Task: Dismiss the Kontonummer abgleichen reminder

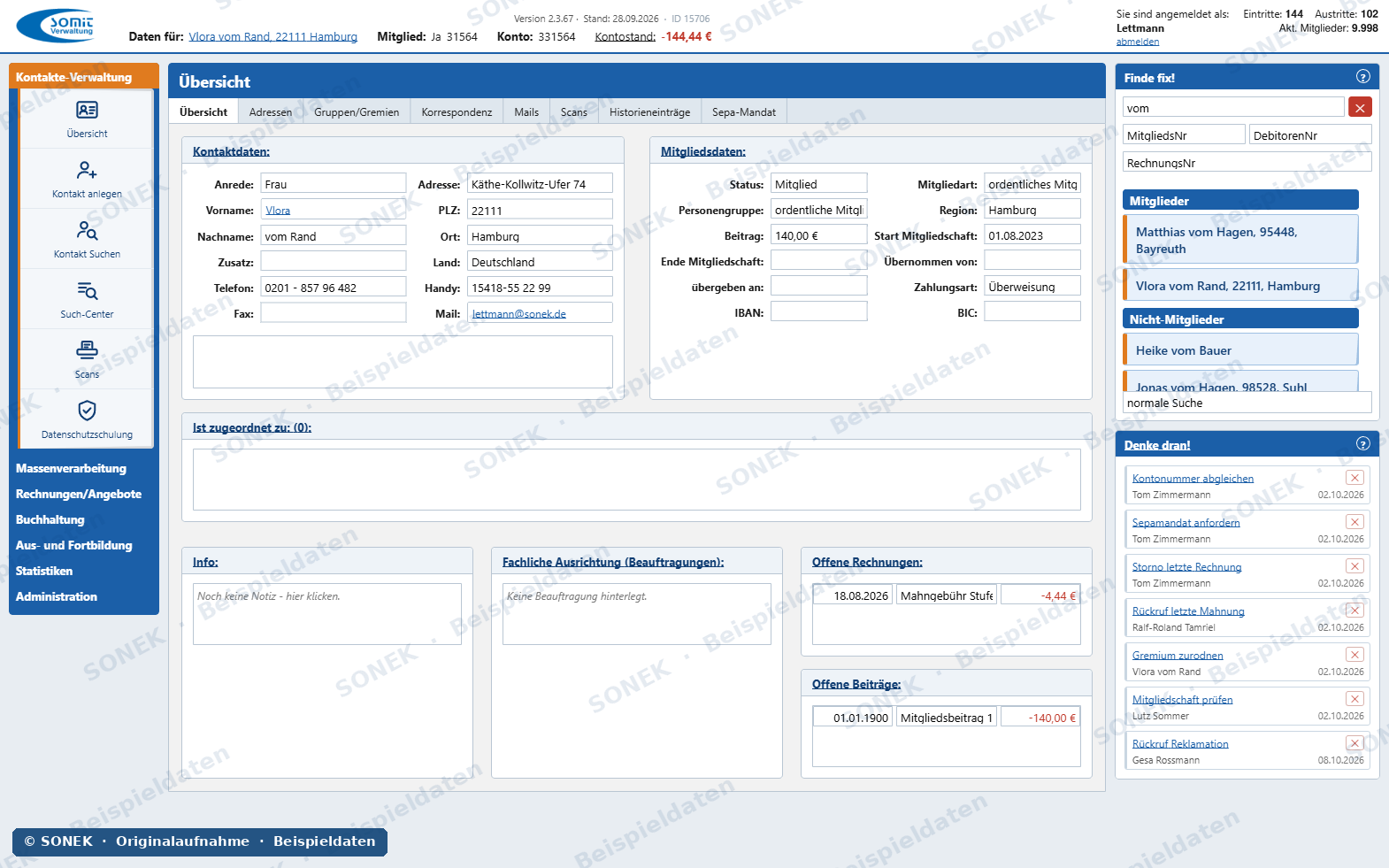Action: coord(1354,478)
